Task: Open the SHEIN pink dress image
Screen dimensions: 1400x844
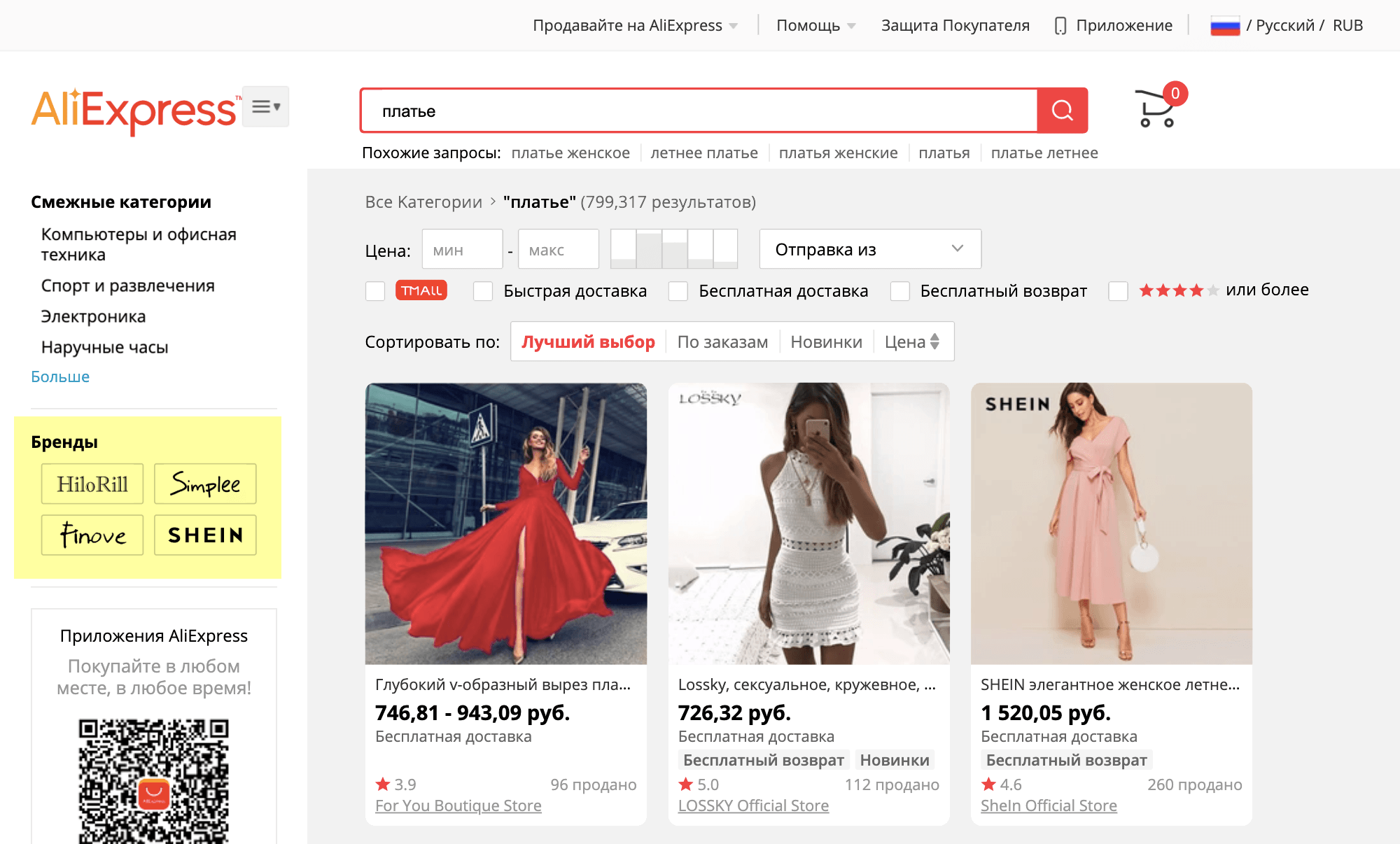Action: 1112,523
